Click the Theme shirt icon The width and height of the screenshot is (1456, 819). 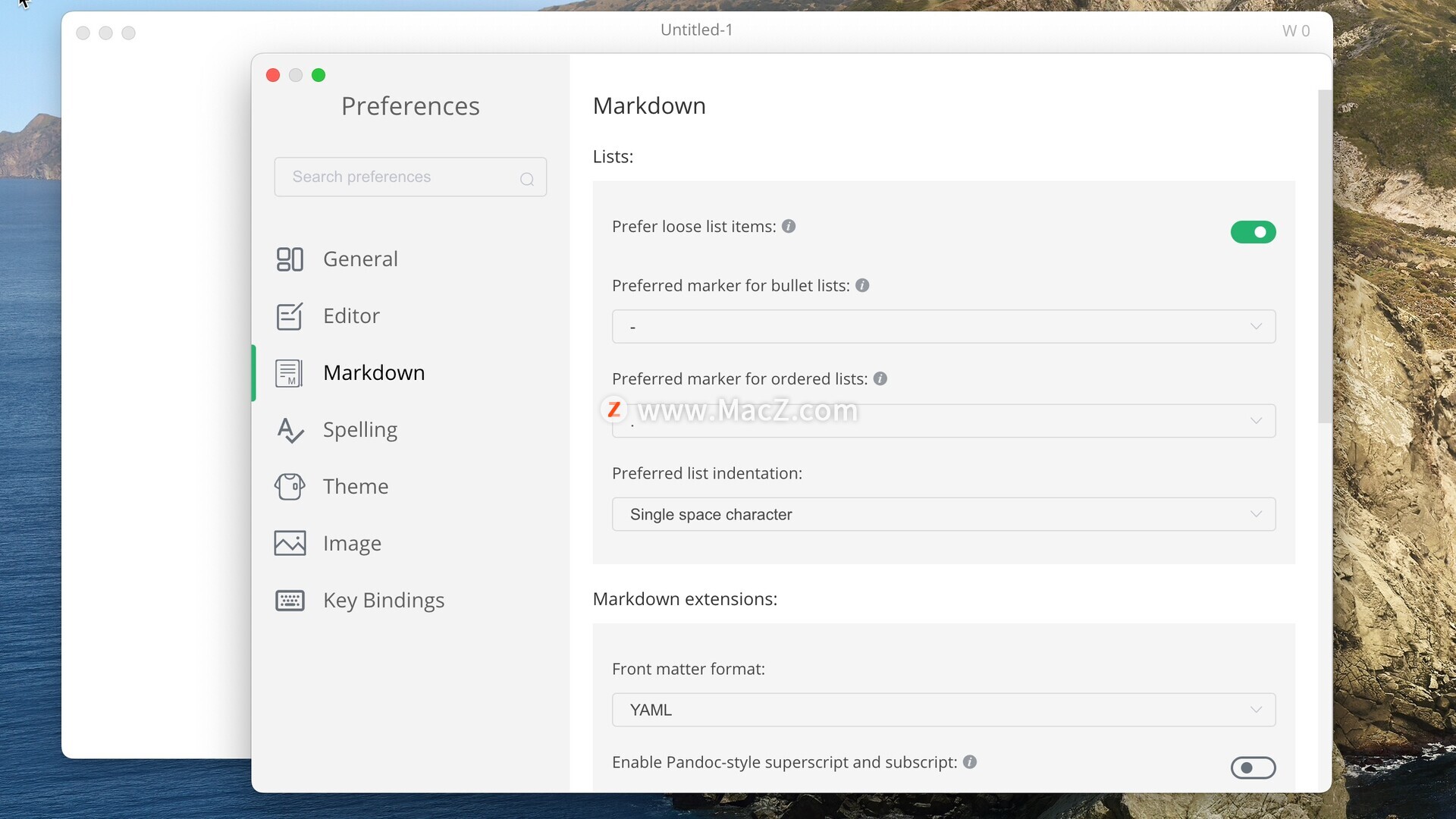[x=289, y=487]
